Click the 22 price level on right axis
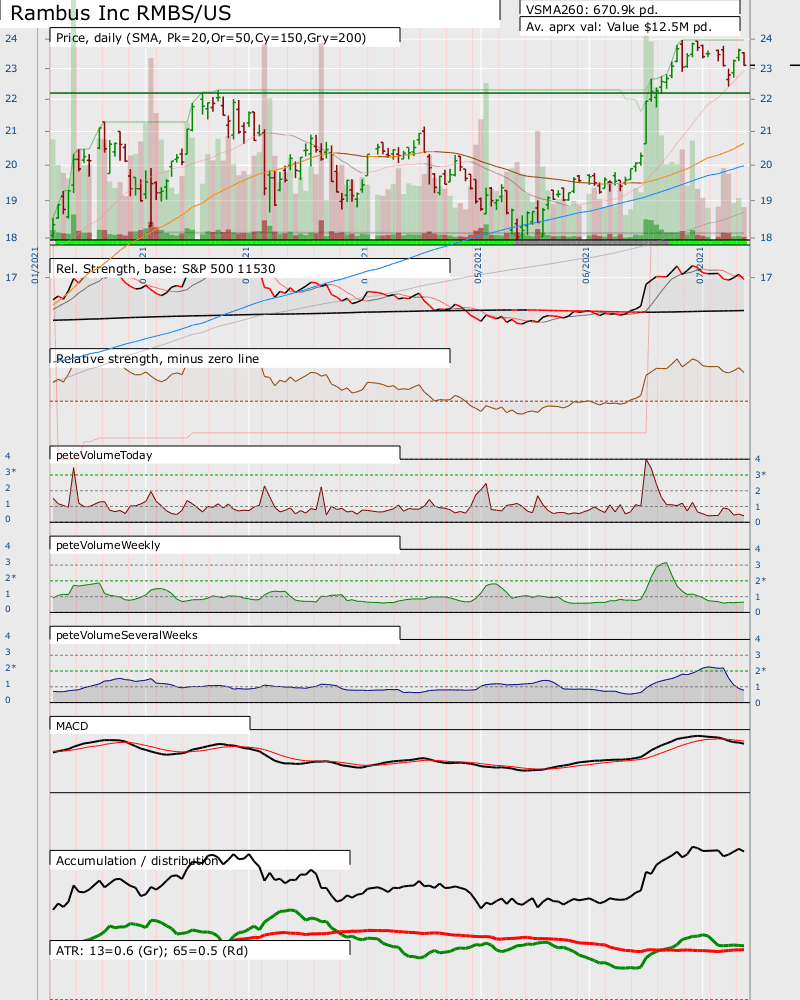Image resolution: width=800 pixels, height=1000 pixels. pos(766,98)
